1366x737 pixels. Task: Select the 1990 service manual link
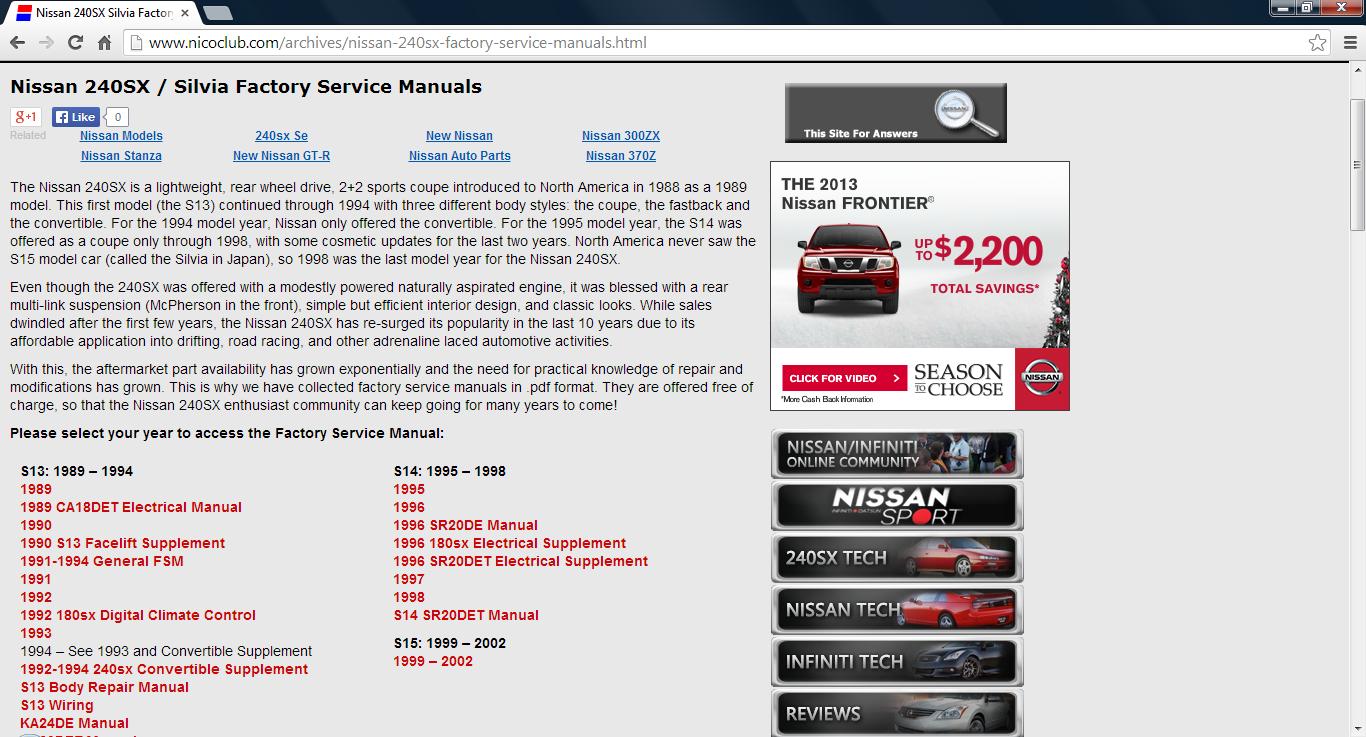[36, 525]
